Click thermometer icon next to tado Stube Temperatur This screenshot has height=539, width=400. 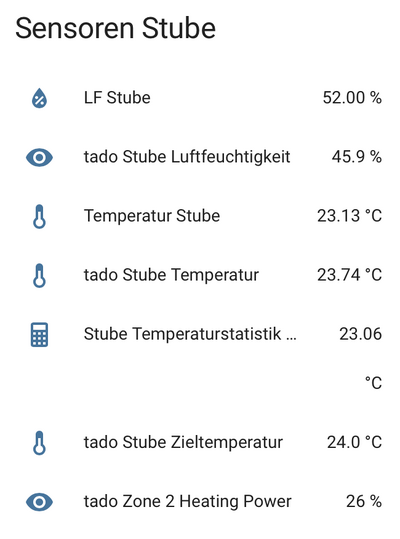40,275
